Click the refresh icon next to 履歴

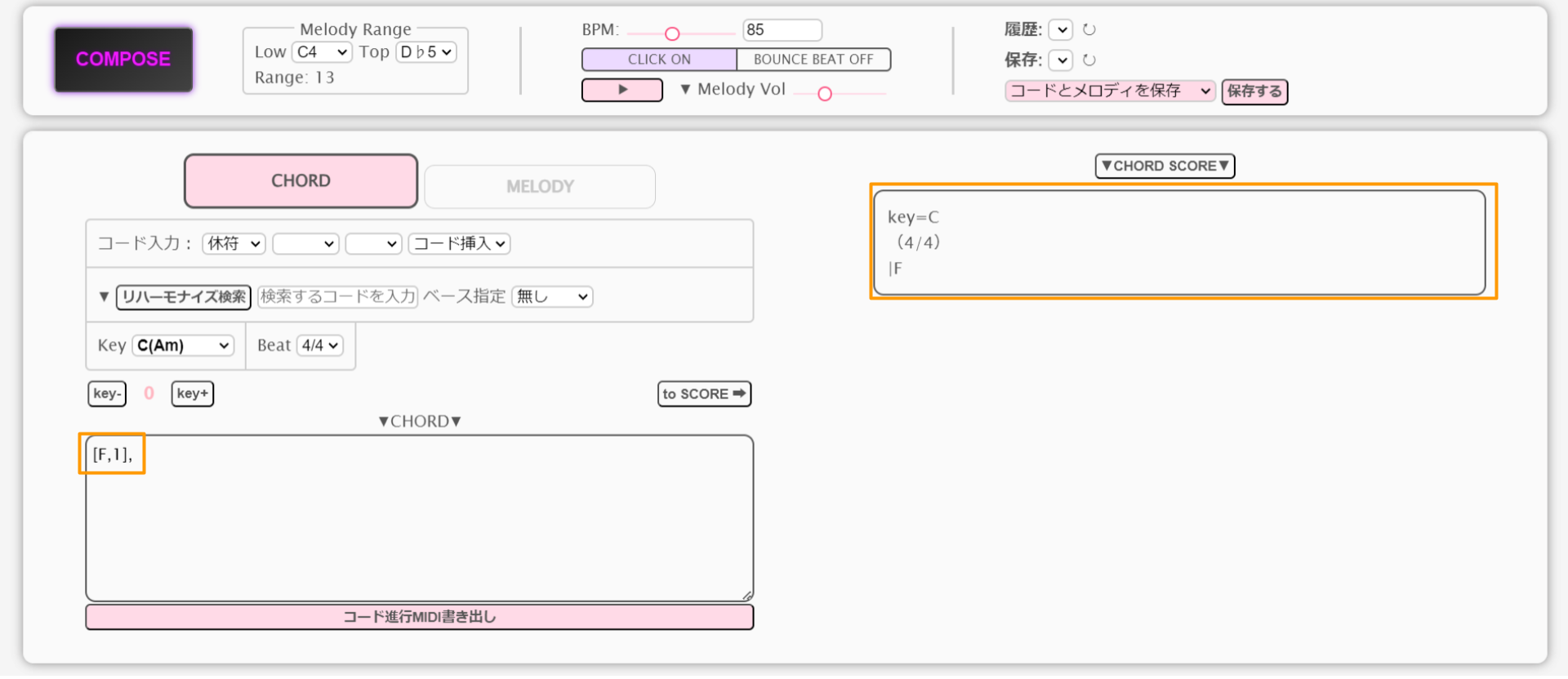(x=1089, y=30)
